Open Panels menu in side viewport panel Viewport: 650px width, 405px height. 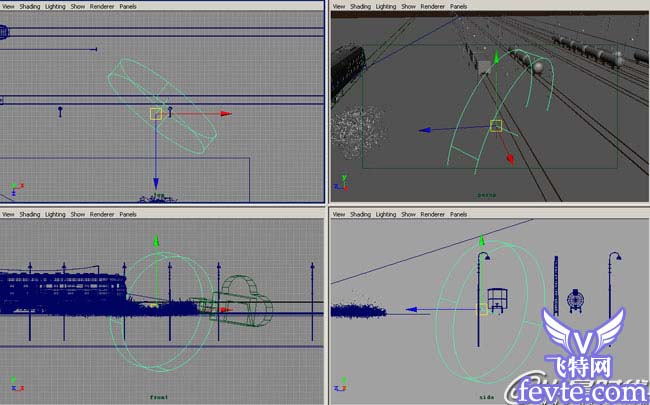(x=458, y=214)
